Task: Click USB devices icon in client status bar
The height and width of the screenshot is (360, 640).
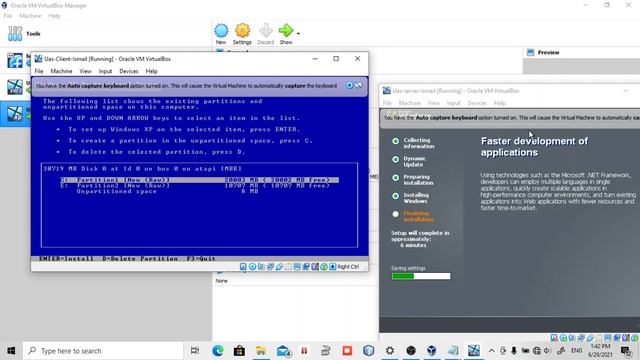Action: (x=279, y=267)
